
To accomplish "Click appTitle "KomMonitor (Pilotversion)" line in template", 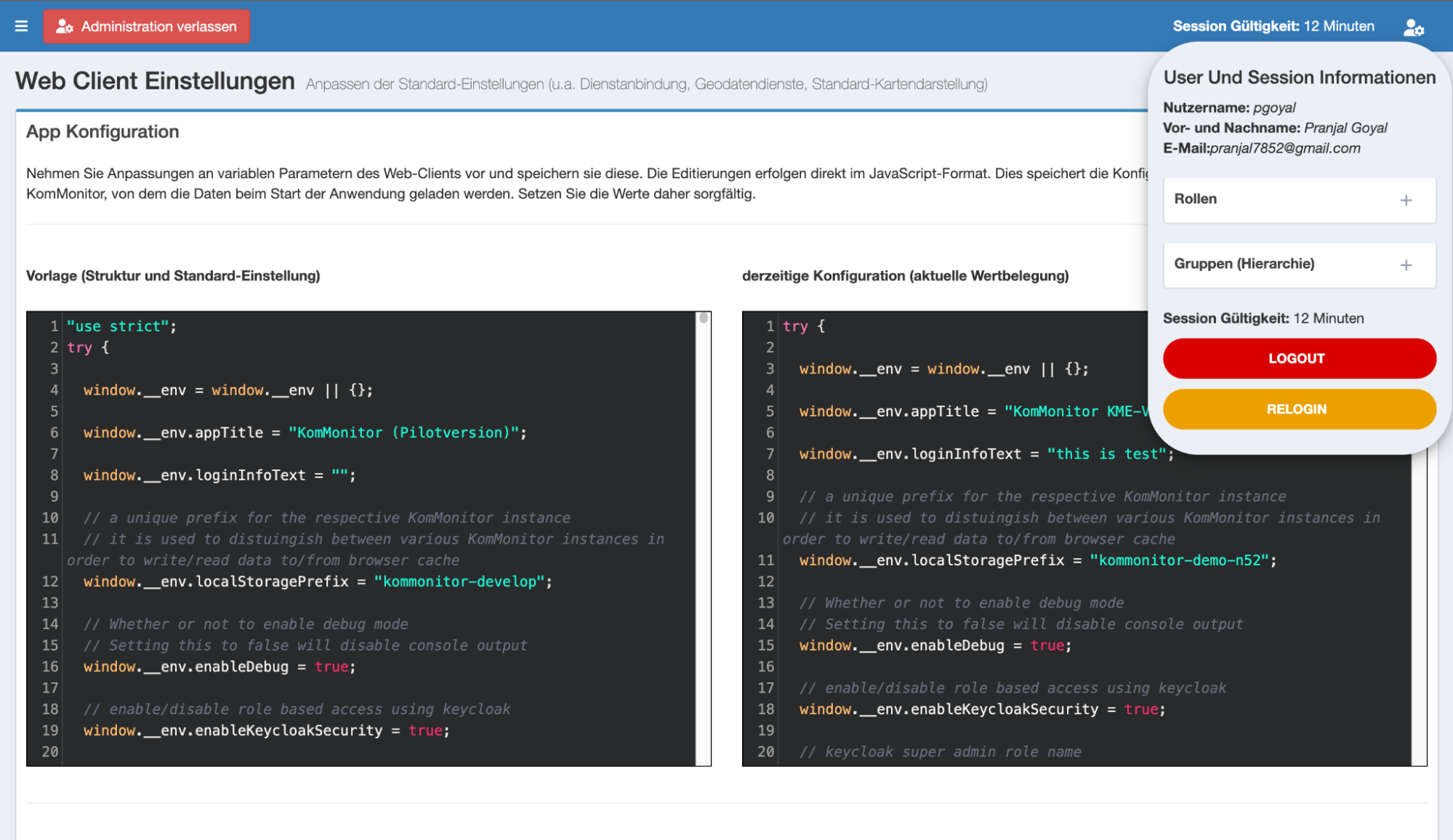I will click(305, 432).
